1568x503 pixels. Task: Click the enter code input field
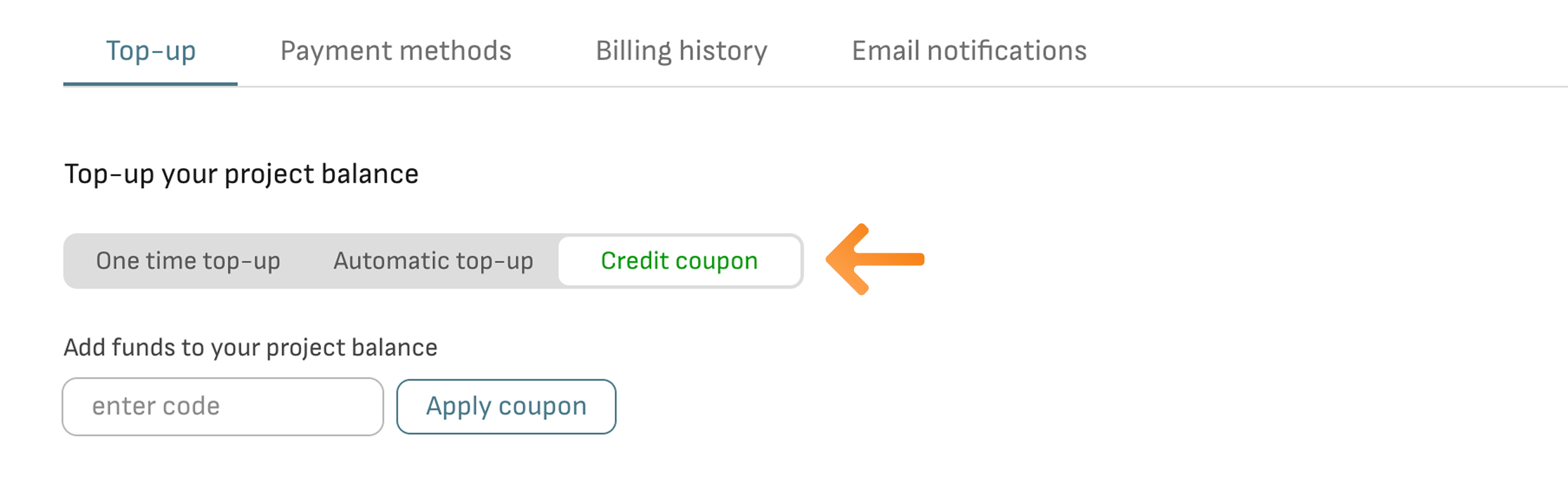pos(223,406)
